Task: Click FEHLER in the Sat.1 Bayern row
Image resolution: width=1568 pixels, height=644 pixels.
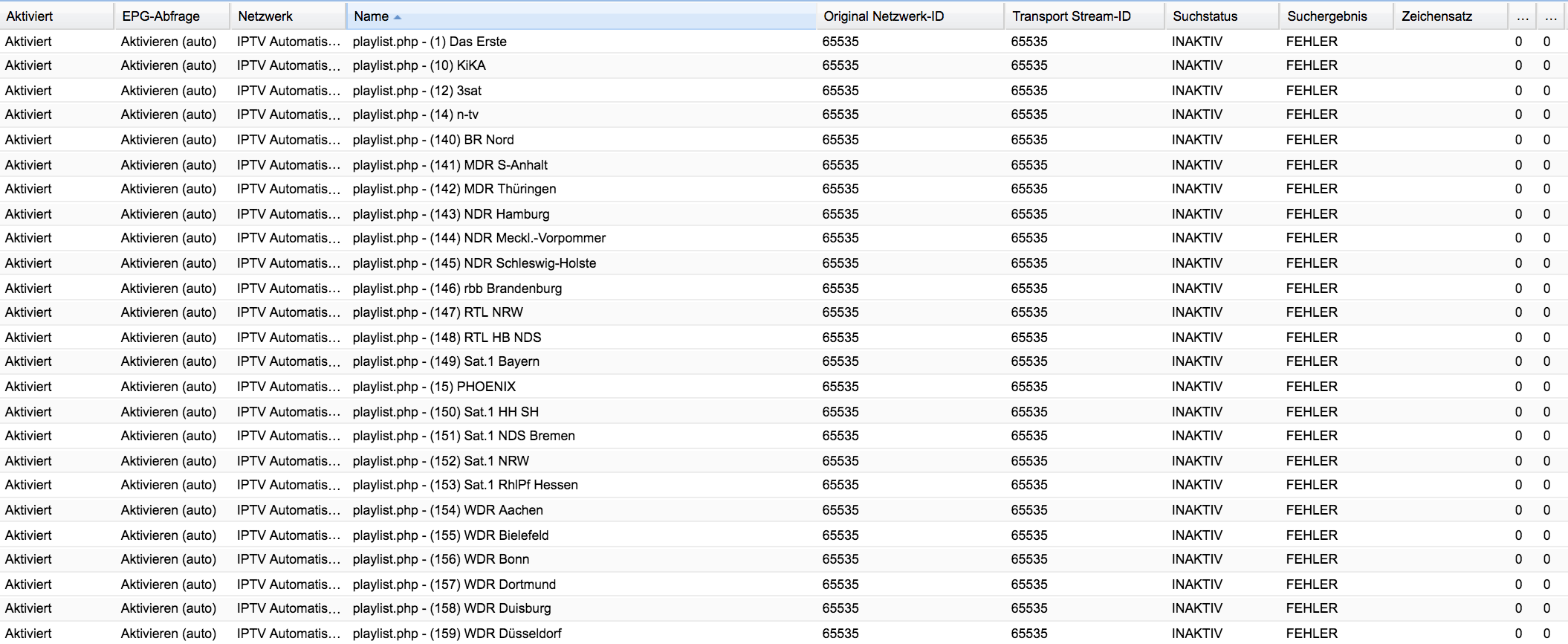Action: point(1312,361)
